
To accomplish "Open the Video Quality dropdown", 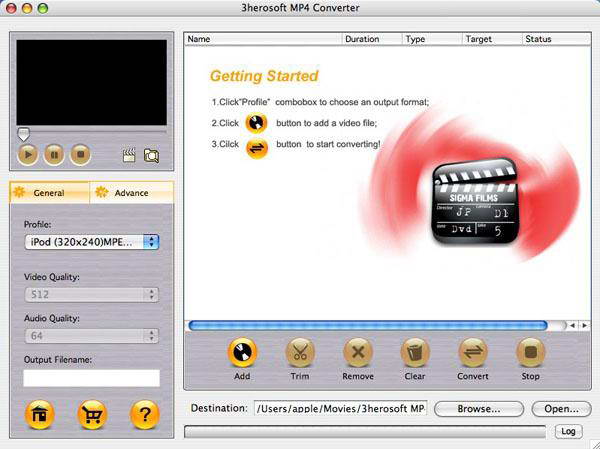I will click(91, 294).
